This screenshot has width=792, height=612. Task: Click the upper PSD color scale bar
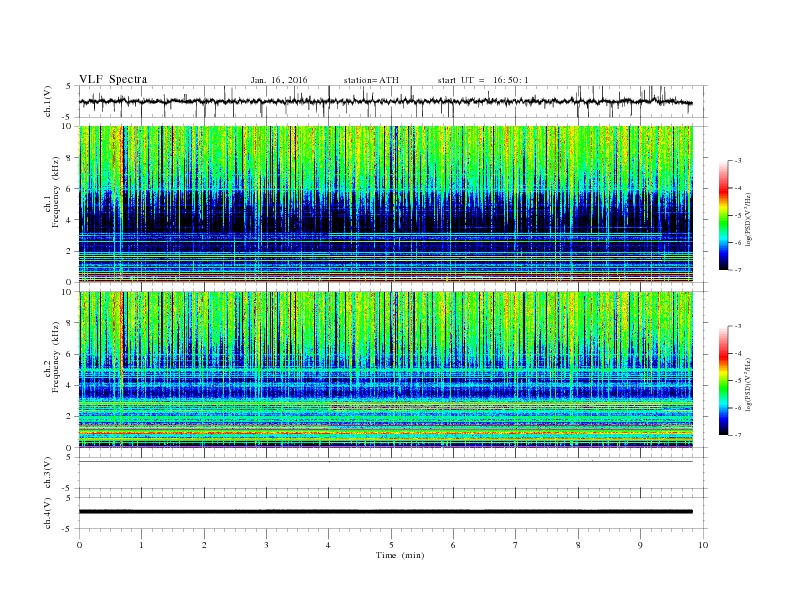tap(724, 215)
